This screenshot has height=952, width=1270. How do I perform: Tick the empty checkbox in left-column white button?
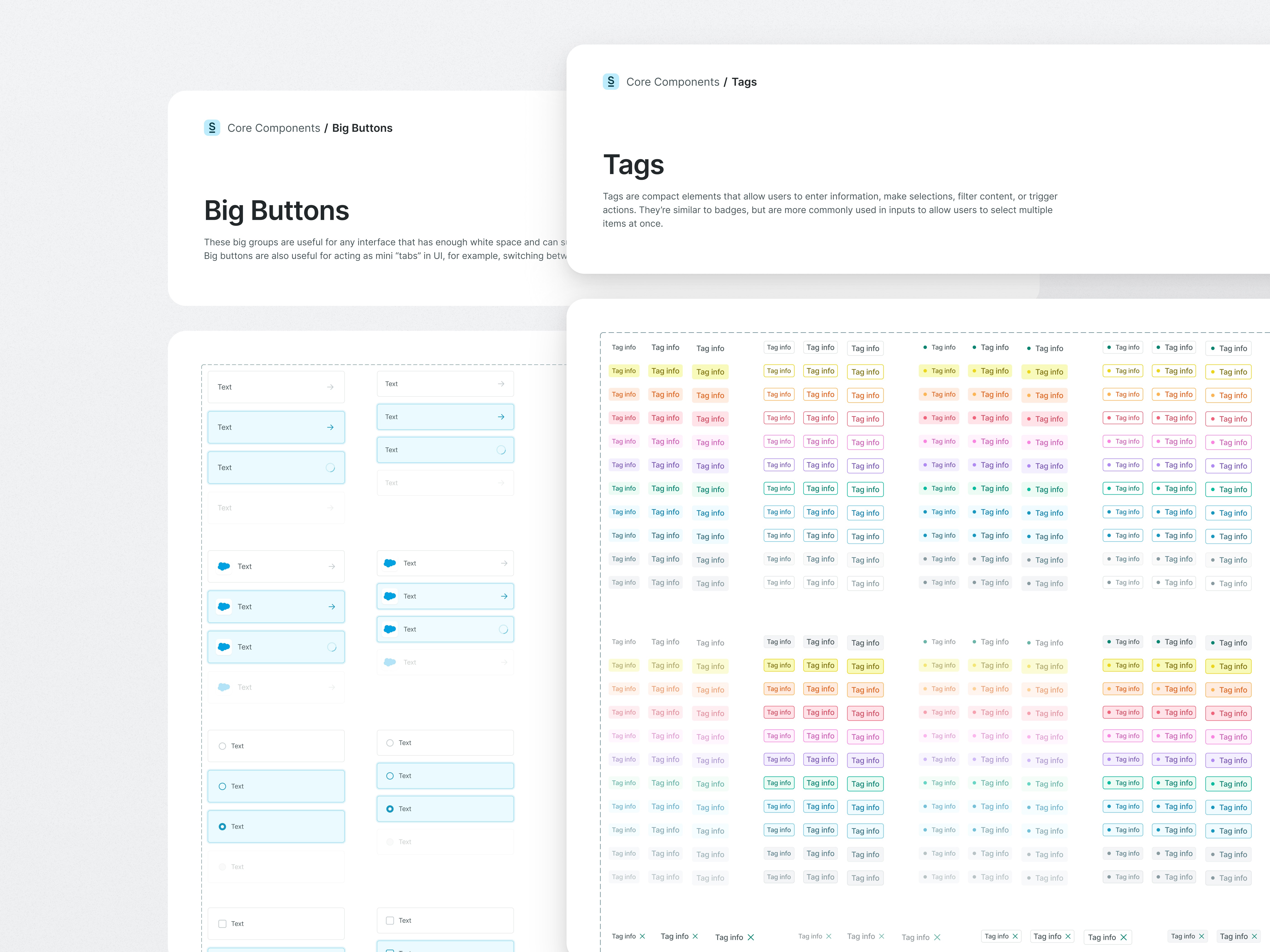(222, 924)
